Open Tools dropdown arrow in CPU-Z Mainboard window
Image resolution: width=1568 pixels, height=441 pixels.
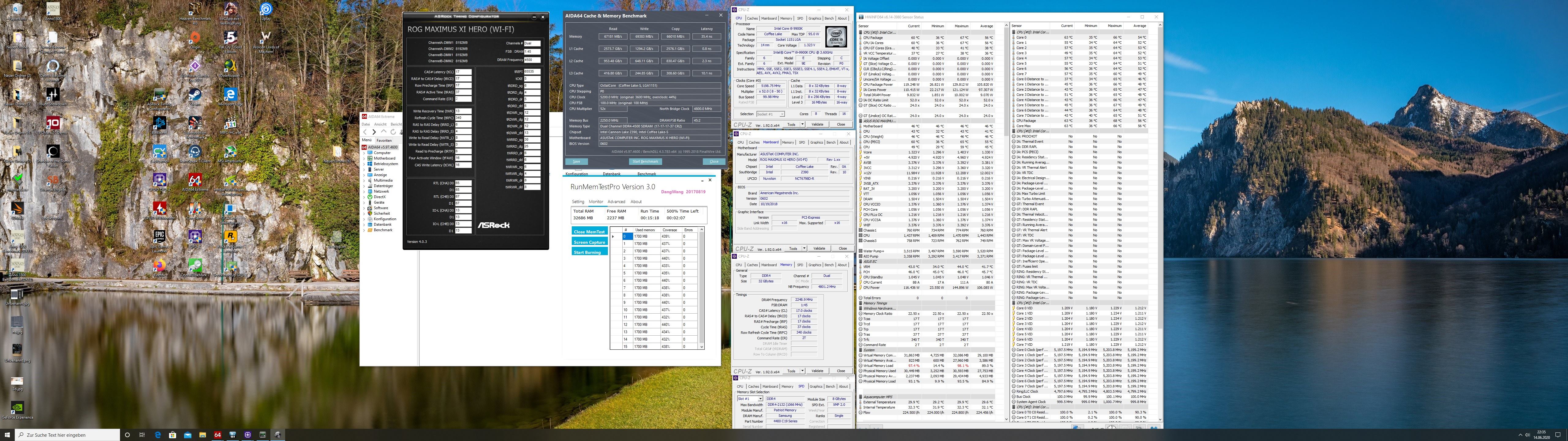(x=804, y=248)
